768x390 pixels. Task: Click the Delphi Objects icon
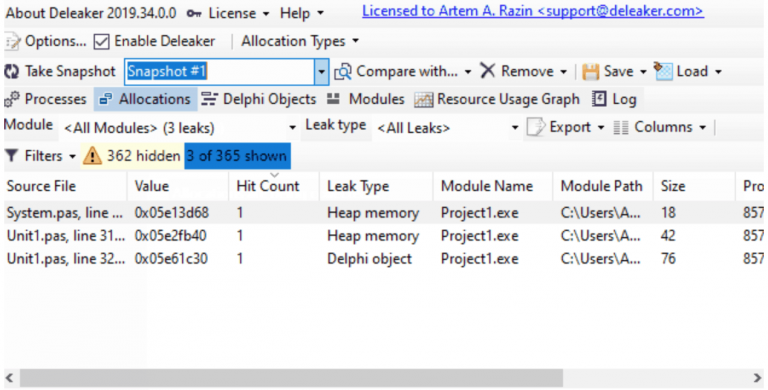pos(209,99)
